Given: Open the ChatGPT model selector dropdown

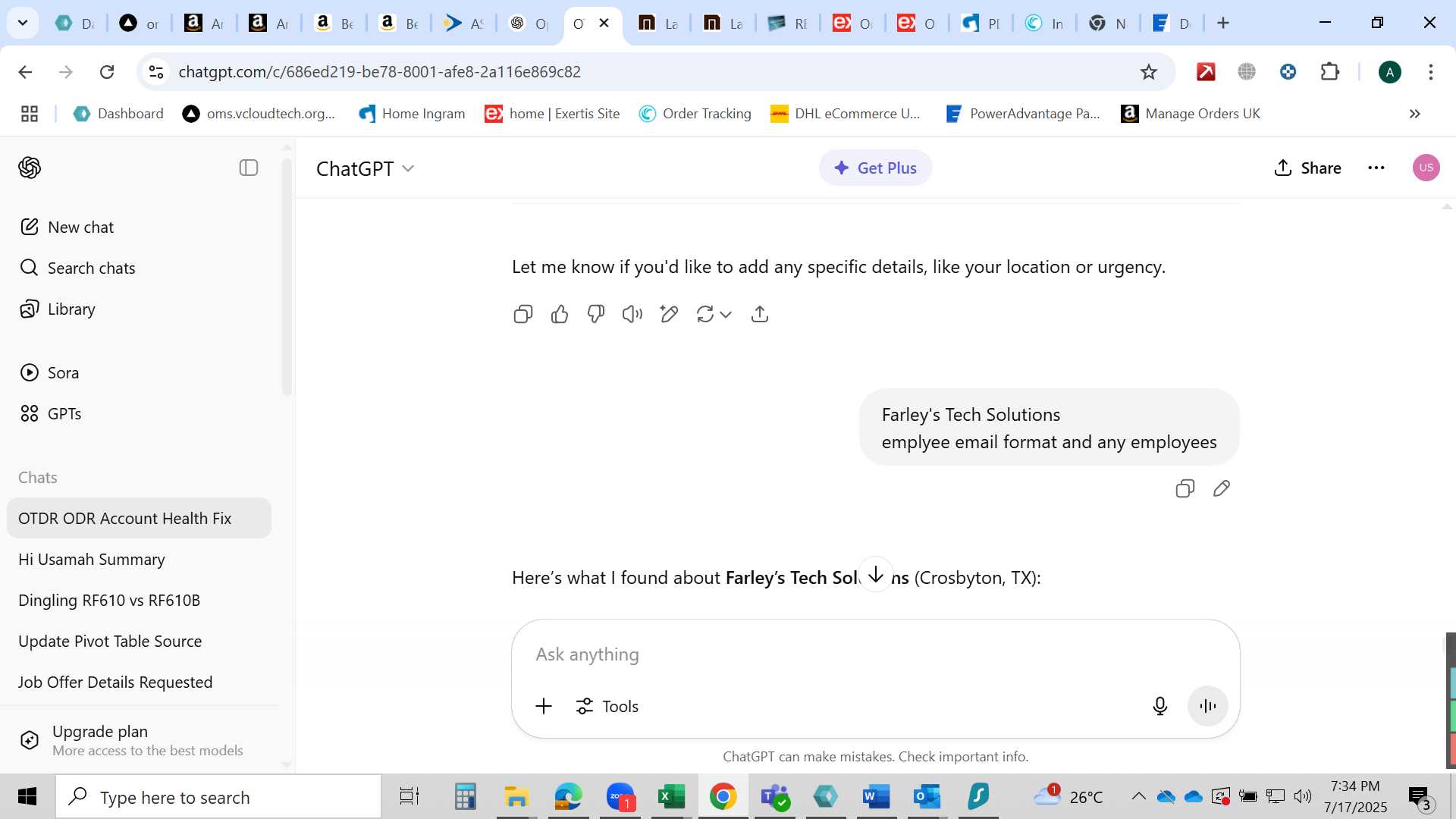Looking at the screenshot, I should [366, 168].
